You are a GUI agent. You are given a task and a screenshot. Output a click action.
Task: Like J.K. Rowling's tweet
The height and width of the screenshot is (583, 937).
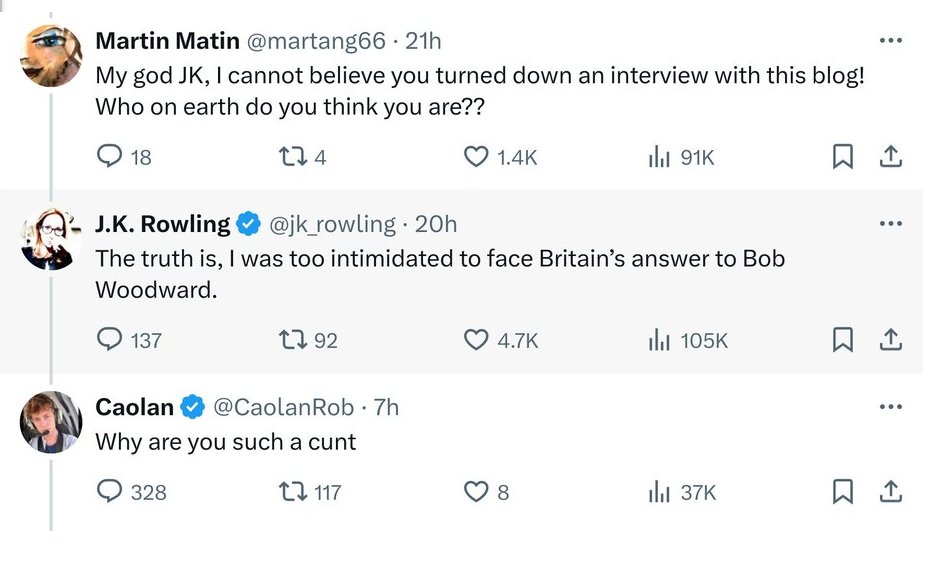pos(477,340)
